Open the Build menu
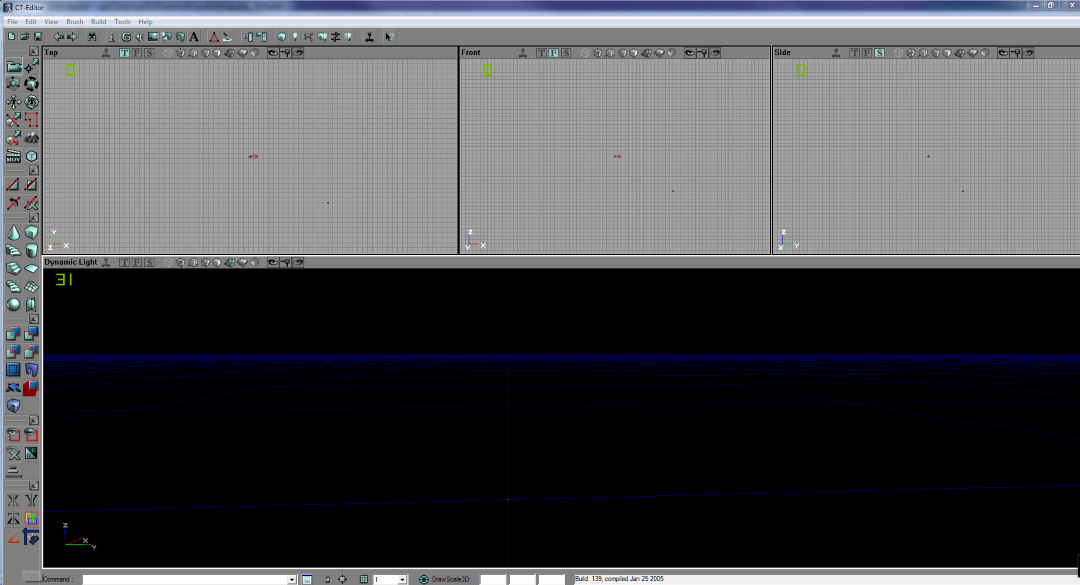Viewport: 1080px width, 585px height. (x=98, y=21)
